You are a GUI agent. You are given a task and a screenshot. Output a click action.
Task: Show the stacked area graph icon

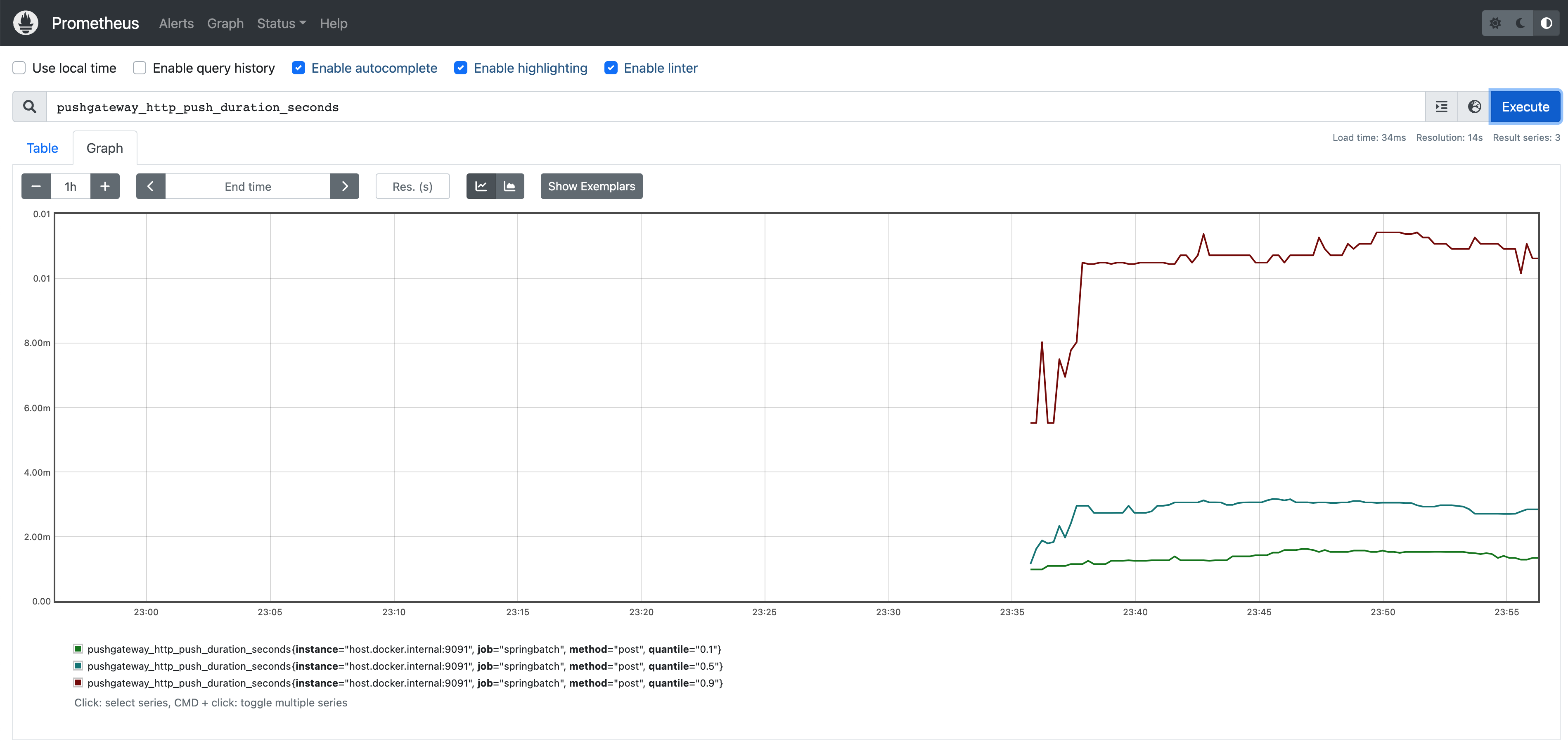pos(509,186)
